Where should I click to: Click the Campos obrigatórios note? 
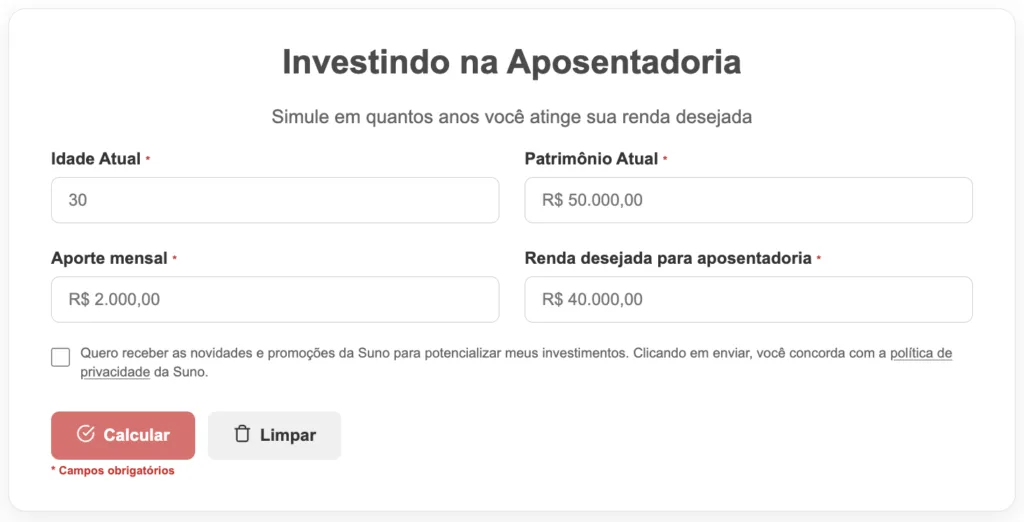tap(113, 470)
